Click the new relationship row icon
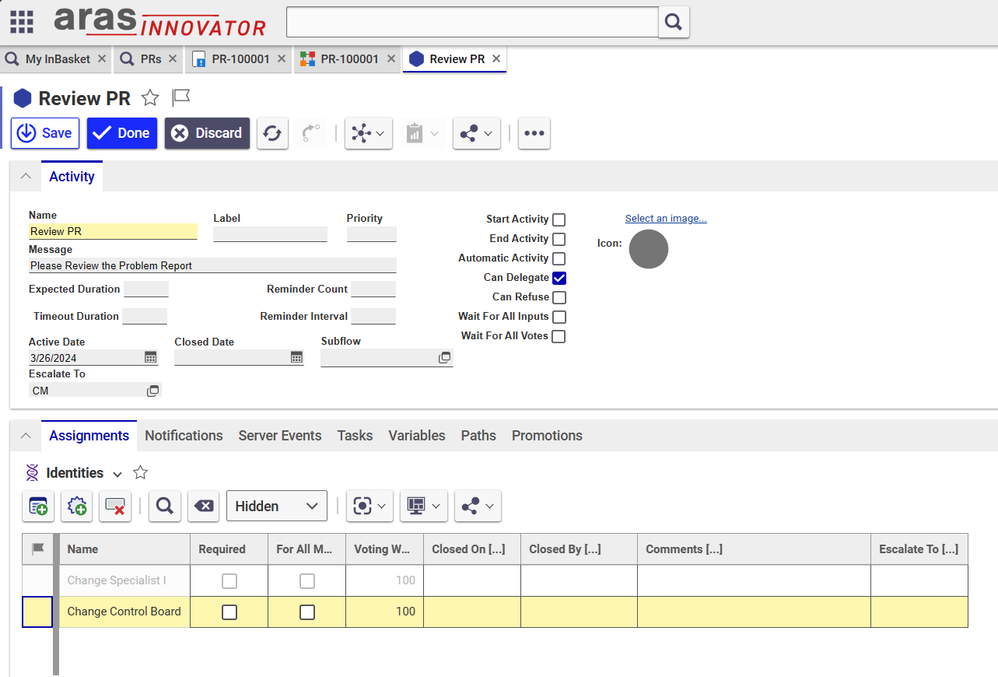 coord(38,507)
